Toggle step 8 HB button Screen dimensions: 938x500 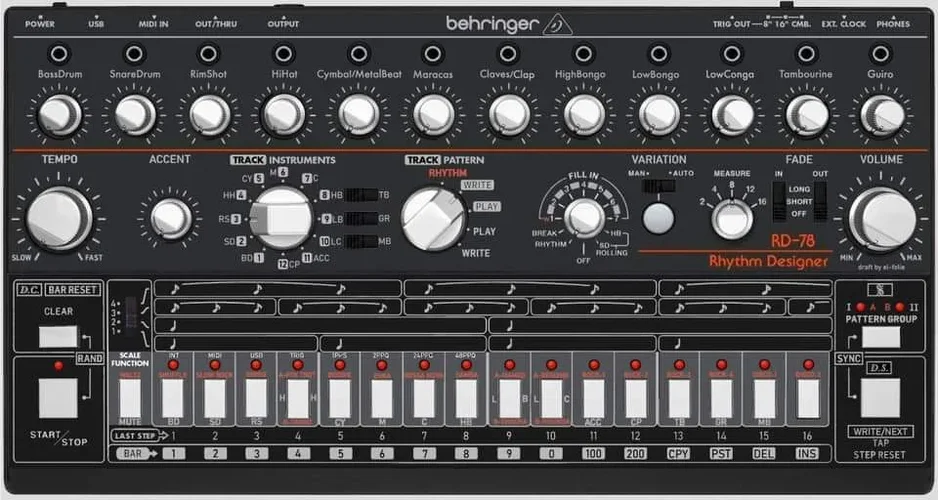pos(466,398)
